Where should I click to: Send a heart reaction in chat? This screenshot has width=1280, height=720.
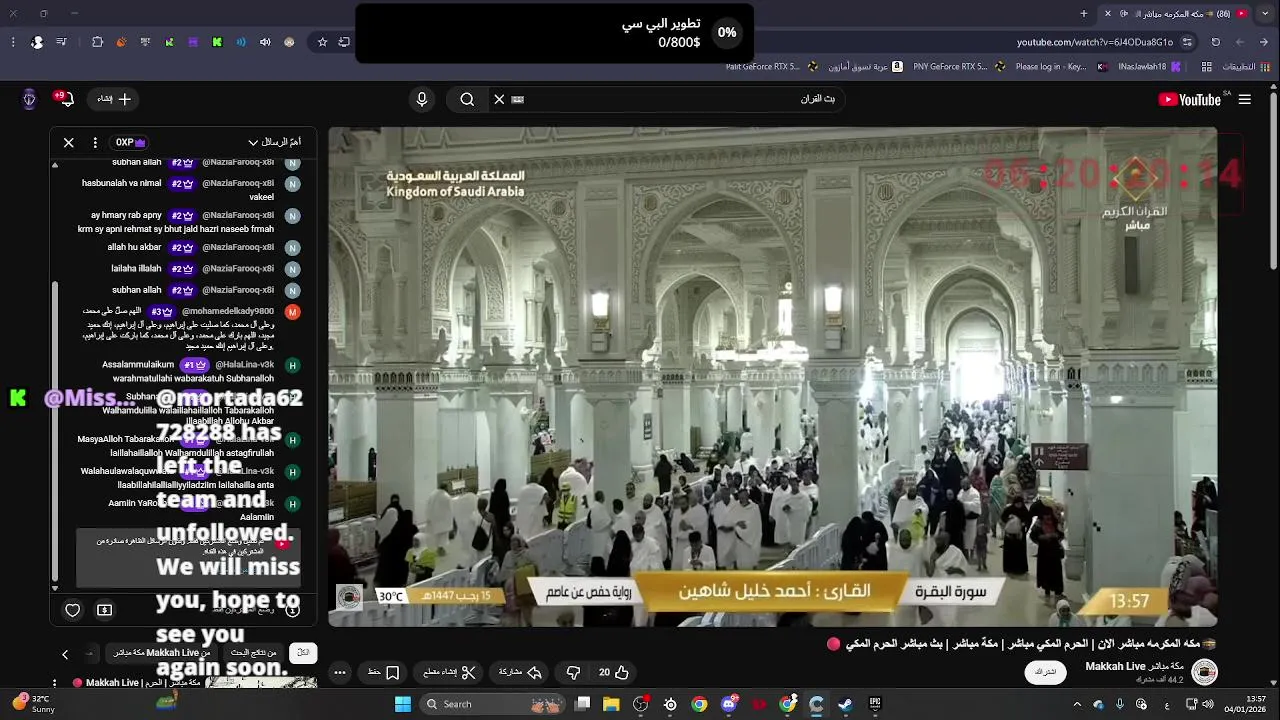(73, 610)
